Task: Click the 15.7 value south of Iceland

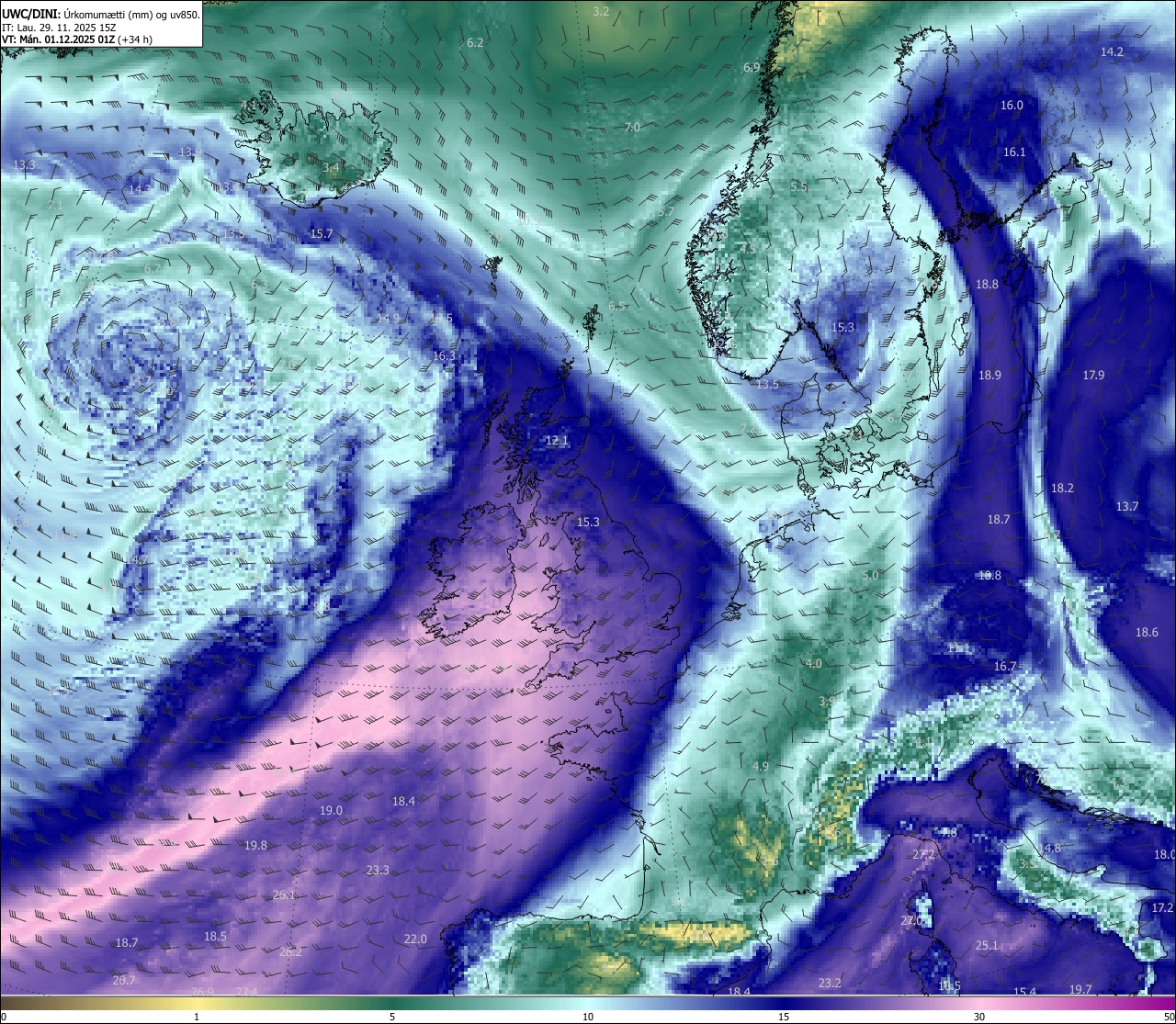Action: point(321,234)
